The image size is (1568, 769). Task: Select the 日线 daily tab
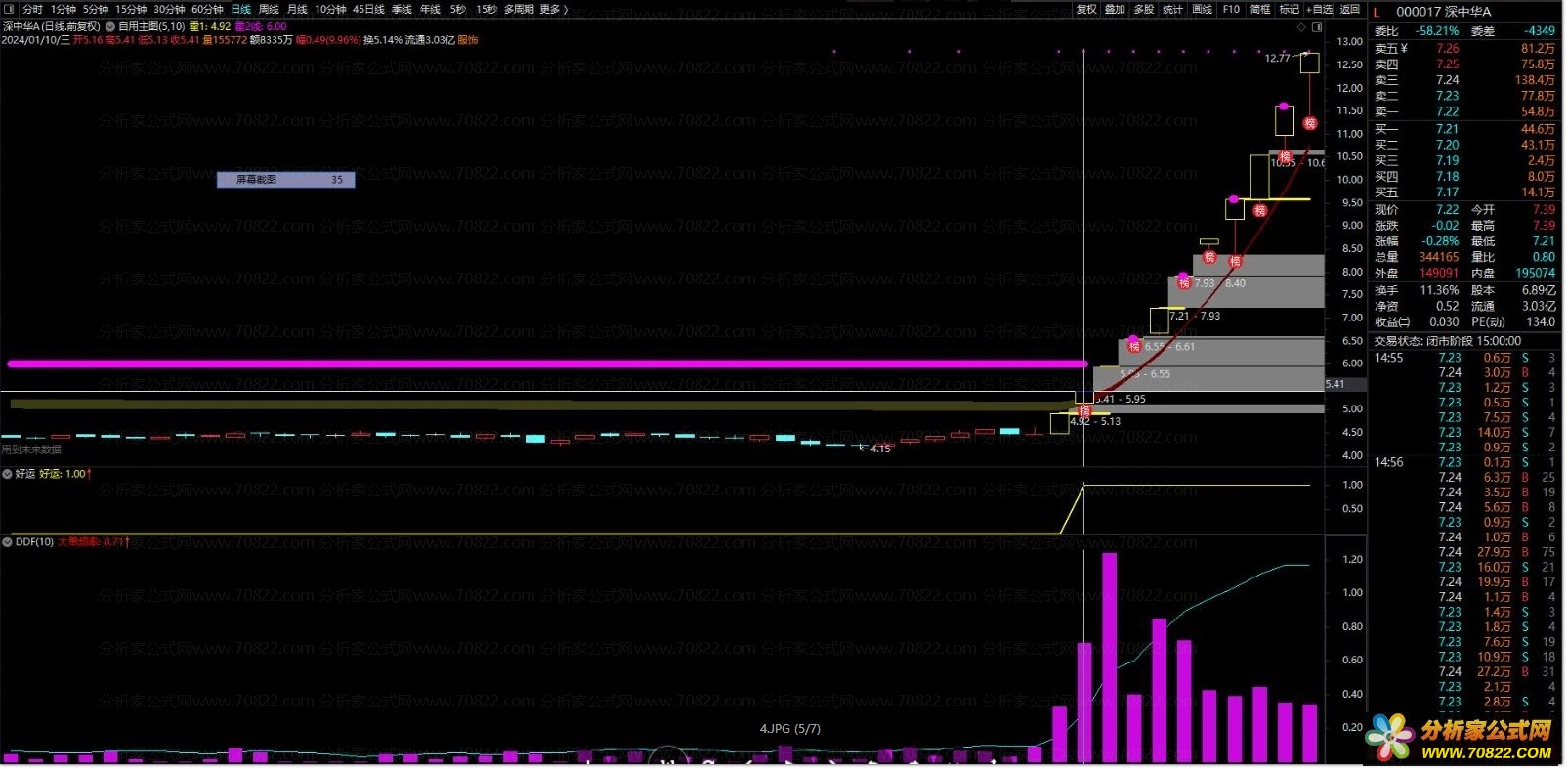click(240, 9)
